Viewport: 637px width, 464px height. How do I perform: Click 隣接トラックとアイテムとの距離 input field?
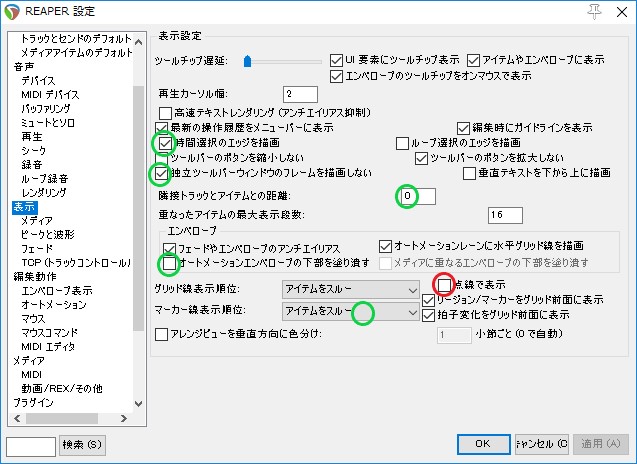(418, 196)
